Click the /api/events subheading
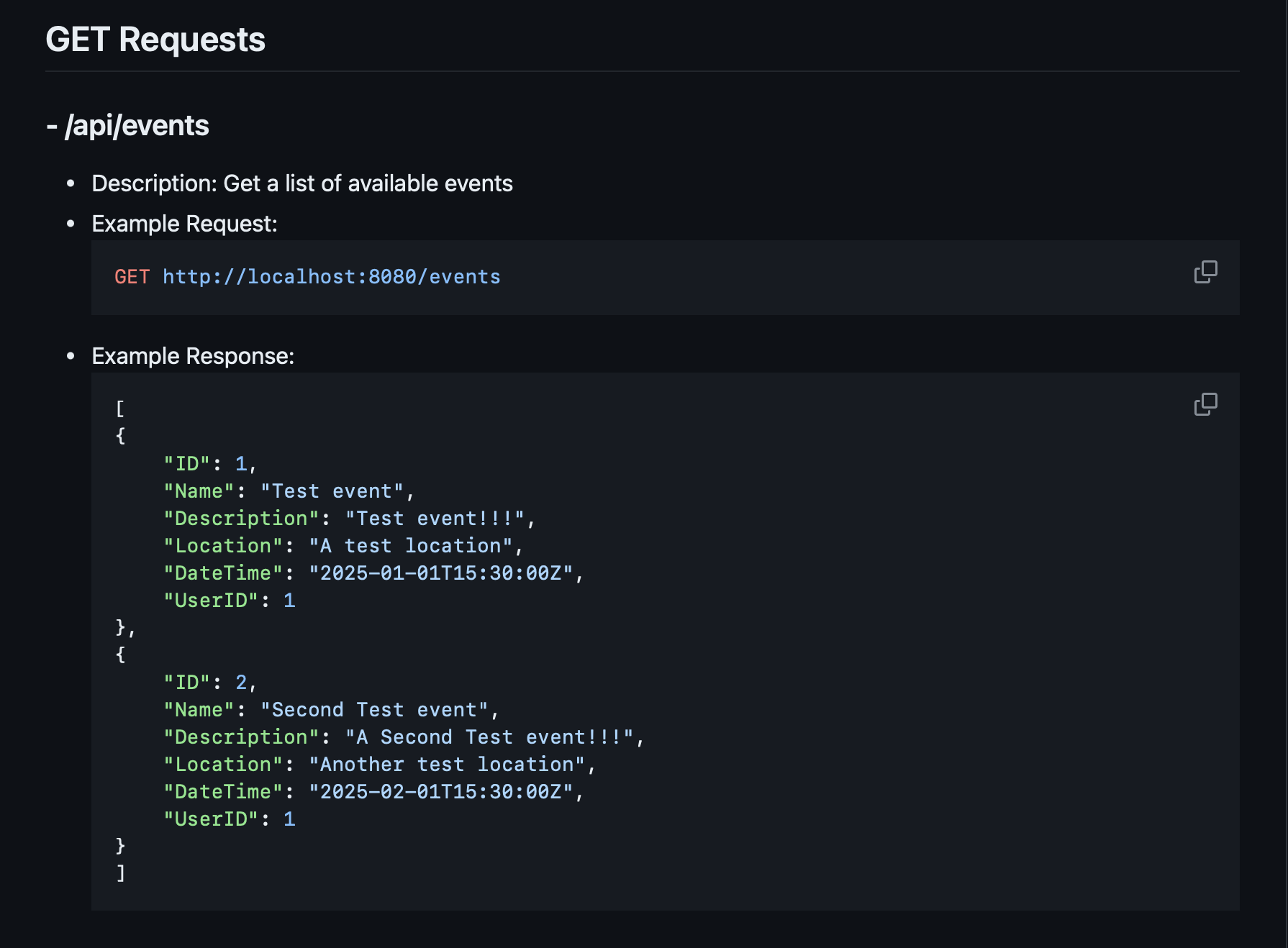This screenshot has height=948, width=1288. tap(128, 126)
